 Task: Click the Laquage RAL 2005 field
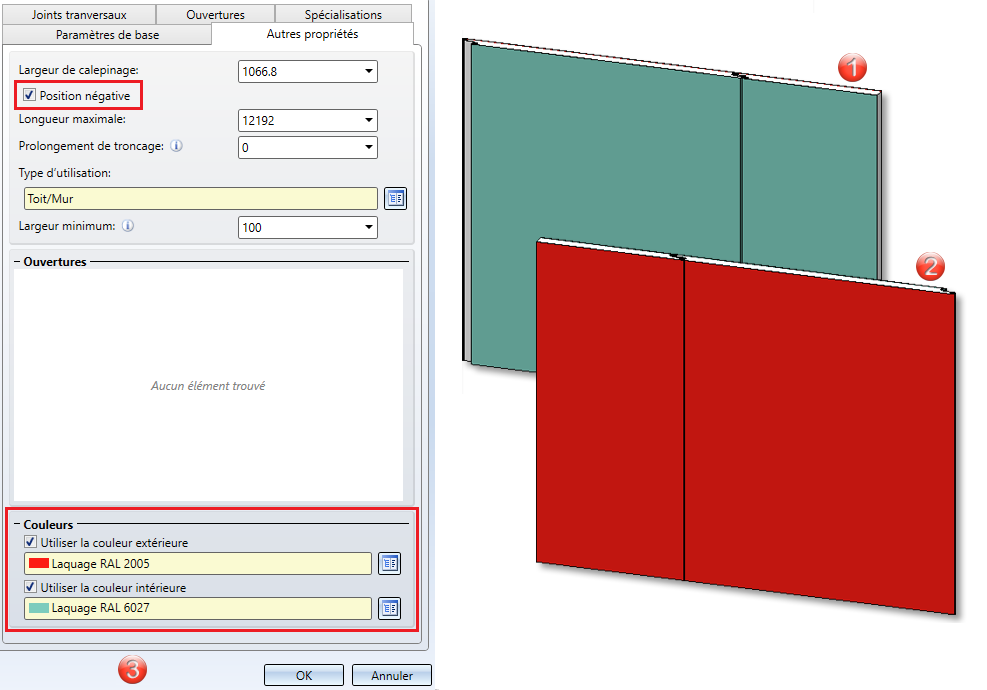click(x=198, y=563)
